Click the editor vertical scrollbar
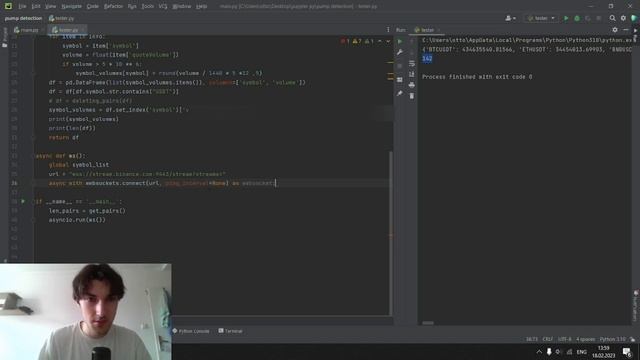The height and width of the screenshot is (360, 640). [x=391, y=233]
